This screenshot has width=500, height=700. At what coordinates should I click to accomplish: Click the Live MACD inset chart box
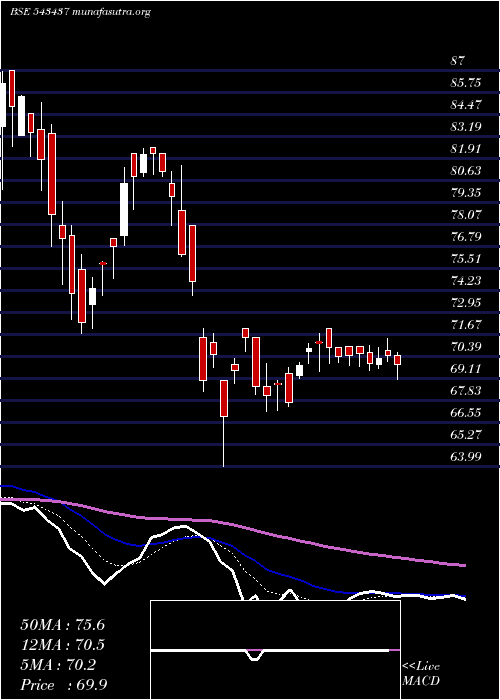[275, 650]
